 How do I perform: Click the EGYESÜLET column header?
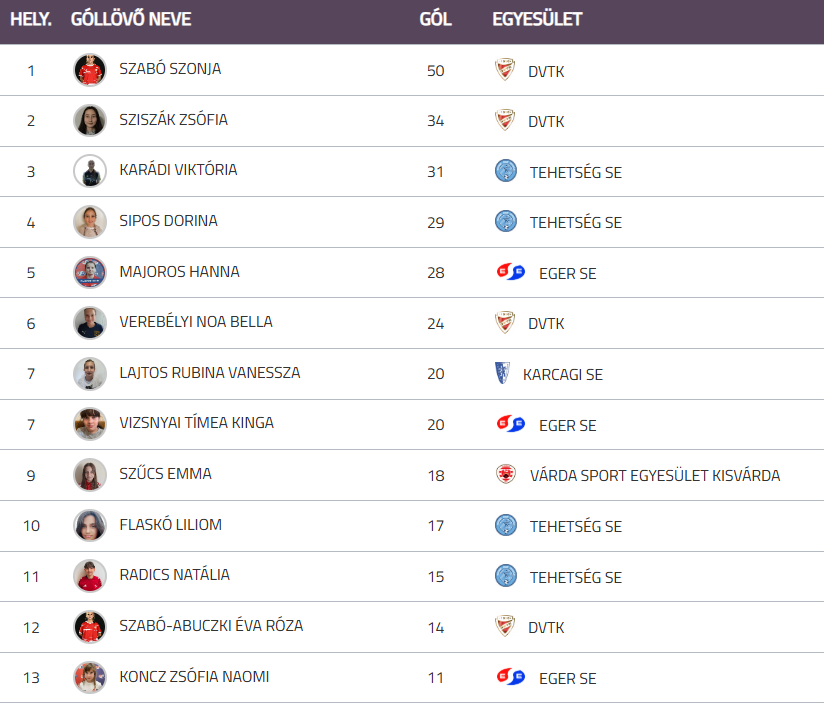(x=537, y=19)
